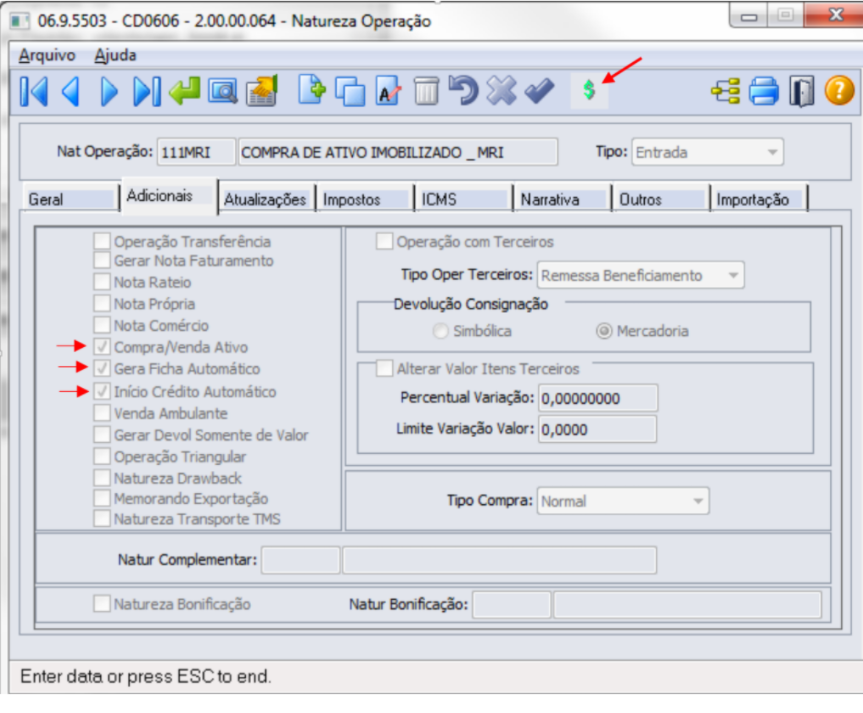The image size is (863, 713).
Task: Go to first record icon
Action: pos(34,91)
